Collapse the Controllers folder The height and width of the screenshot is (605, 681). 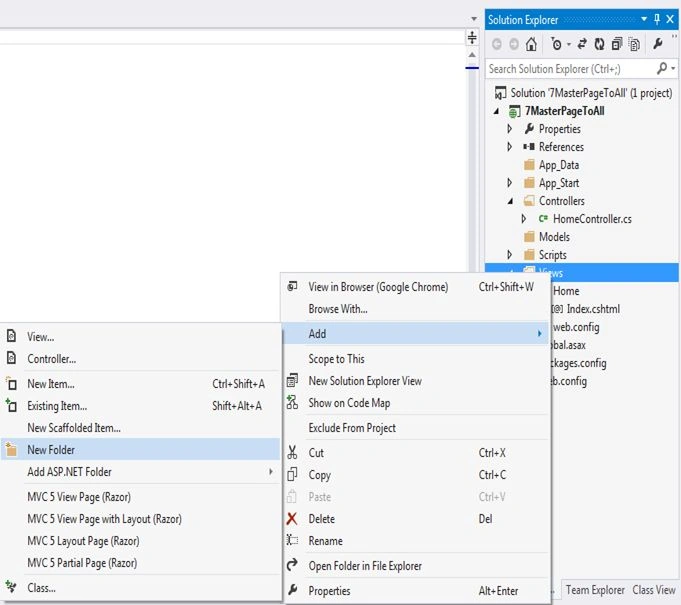tap(510, 201)
